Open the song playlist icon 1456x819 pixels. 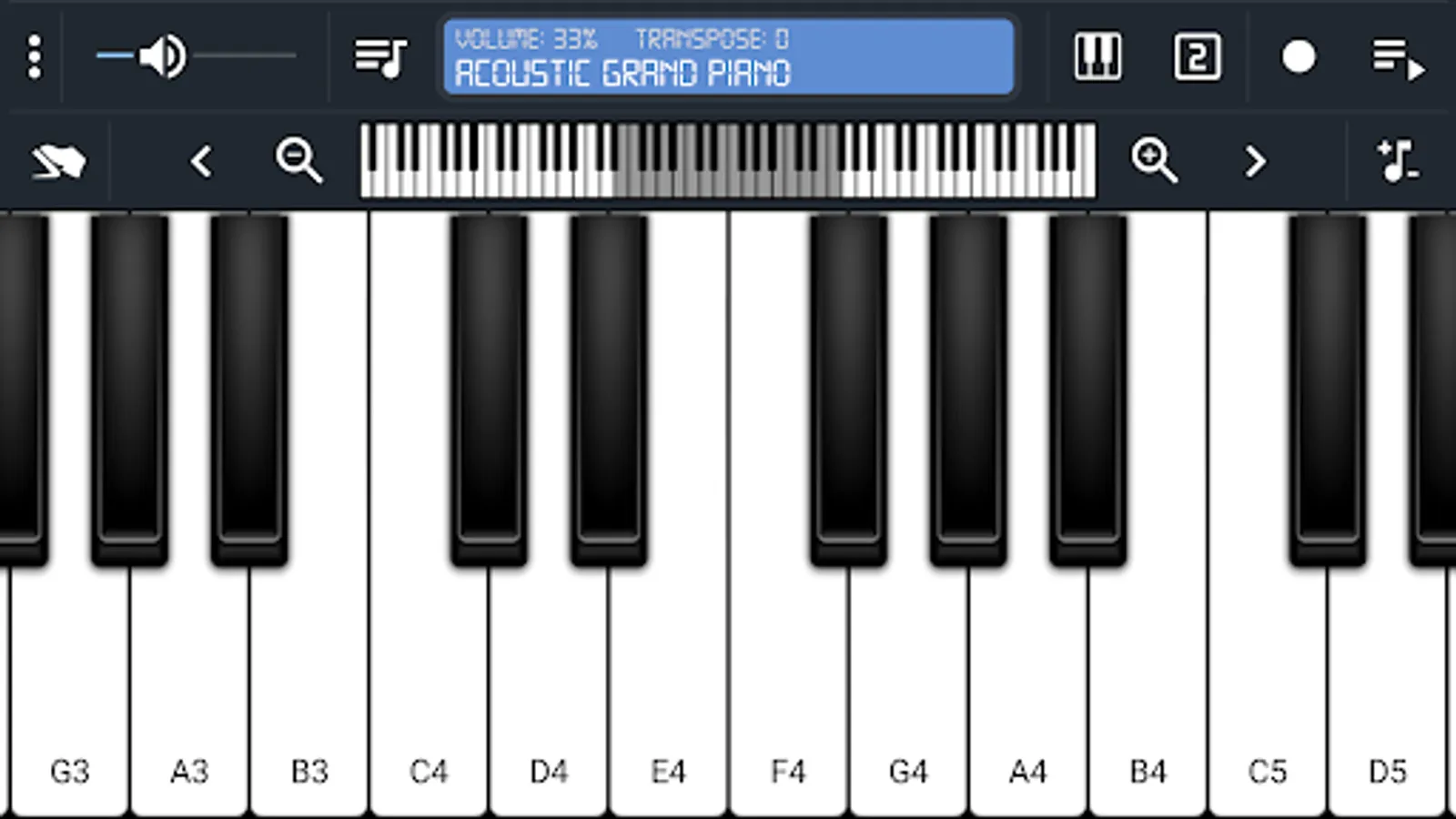(380, 57)
